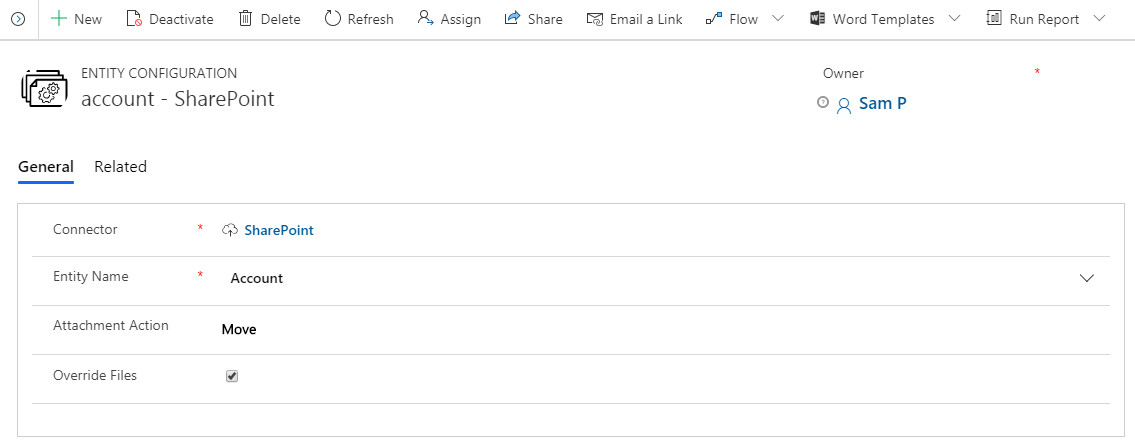Click the user icon next to Sam P
Viewport: 1135px width, 448px height.
pyautogui.click(x=844, y=106)
